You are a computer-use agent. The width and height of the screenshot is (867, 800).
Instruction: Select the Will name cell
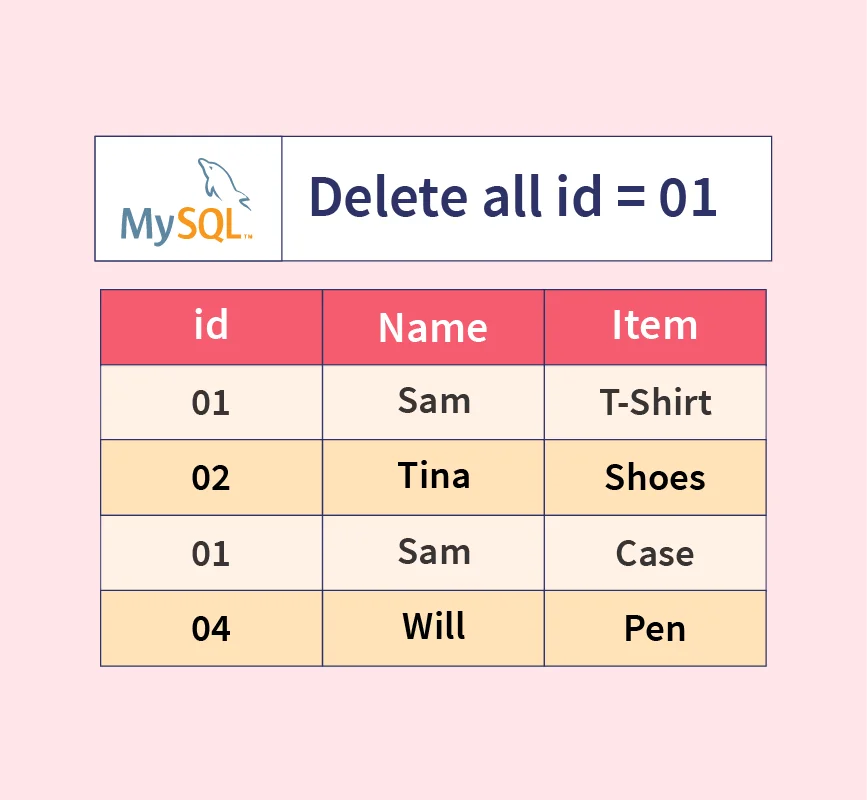coord(434,627)
